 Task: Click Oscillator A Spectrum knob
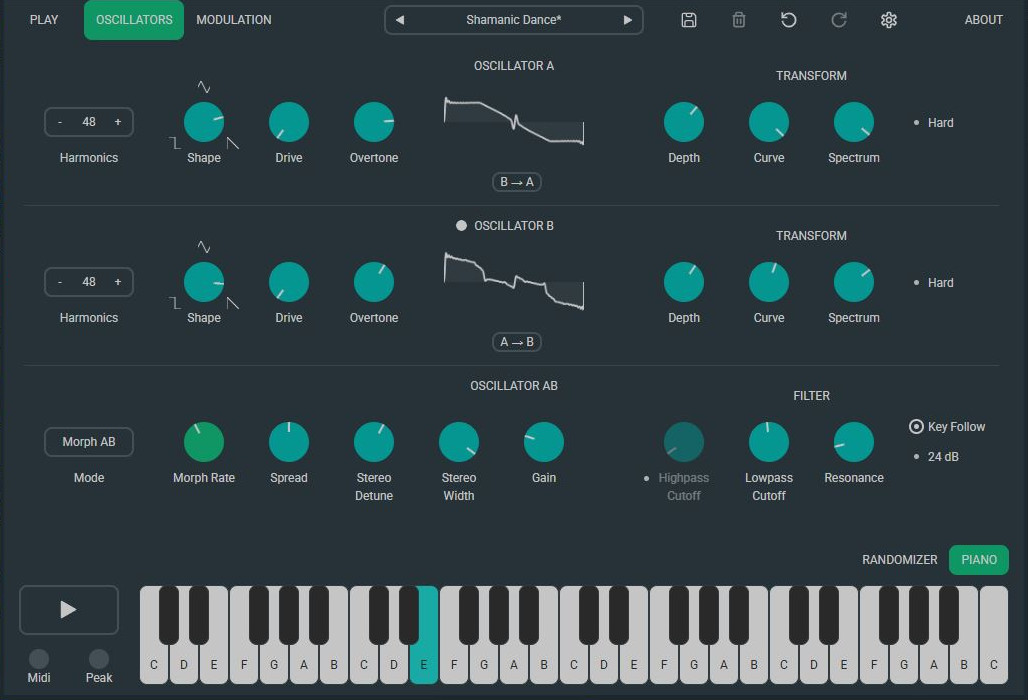click(x=854, y=122)
